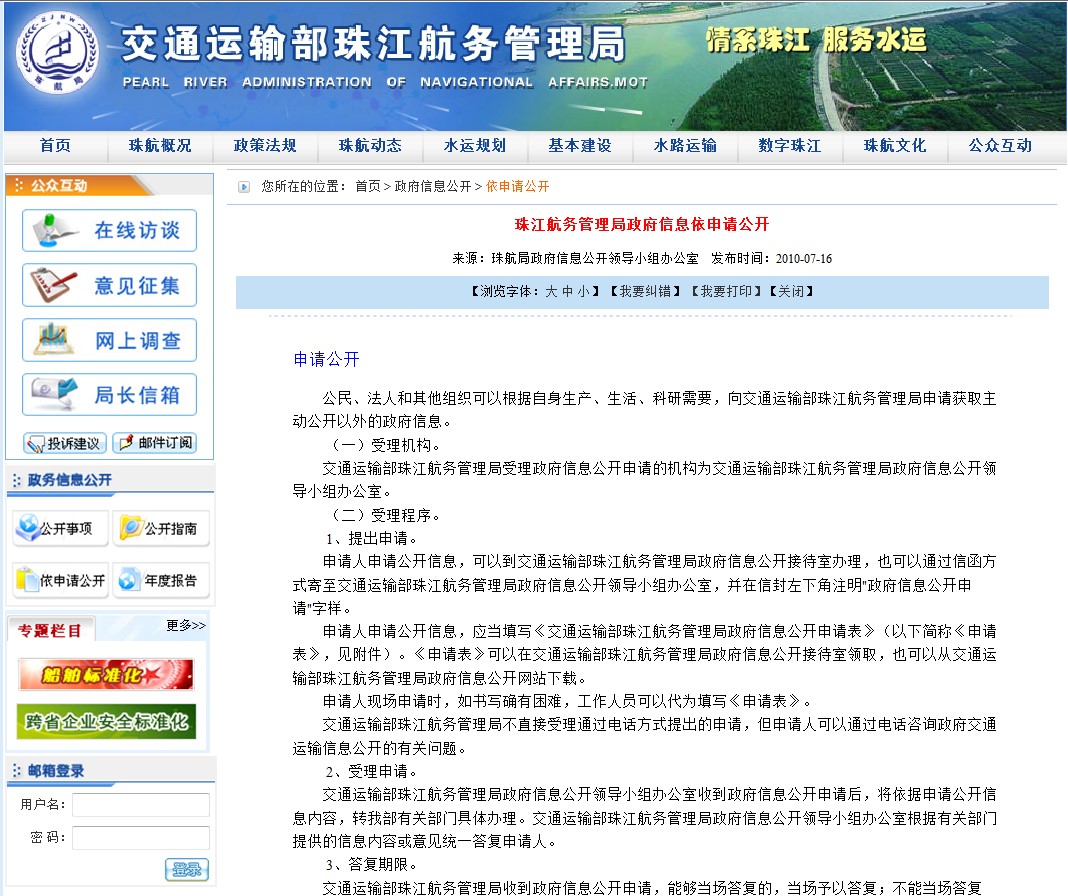The image size is (1068, 896).
Task: Click the 邮件订阅 subscription icon button
Action: click(155, 443)
